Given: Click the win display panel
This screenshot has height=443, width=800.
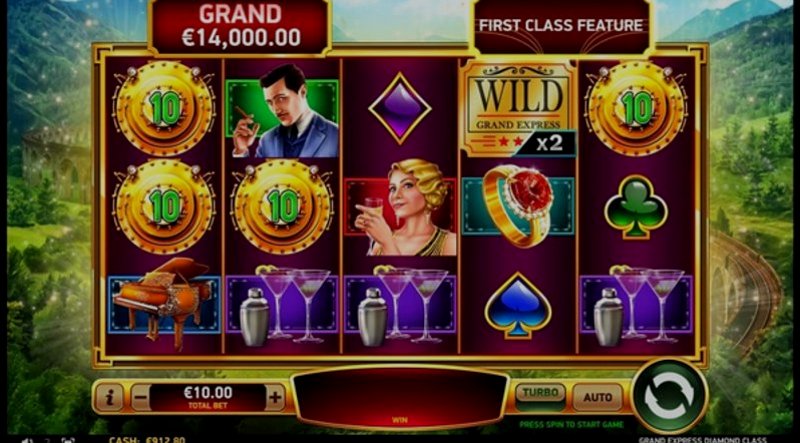Looking at the screenshot, I should pos(401,397).
